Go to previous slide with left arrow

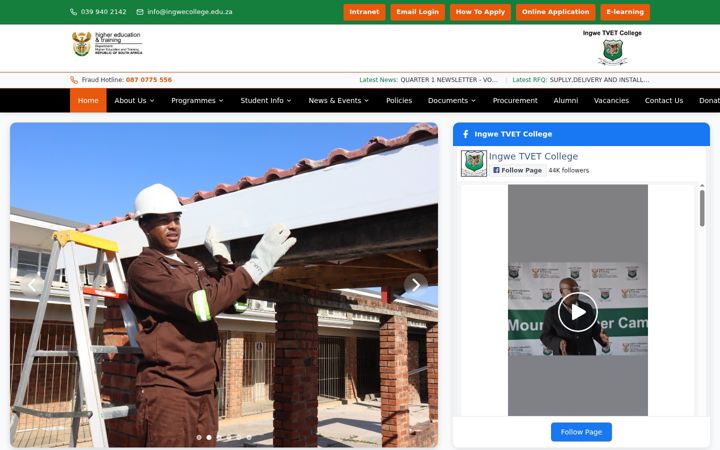[32, 285]
